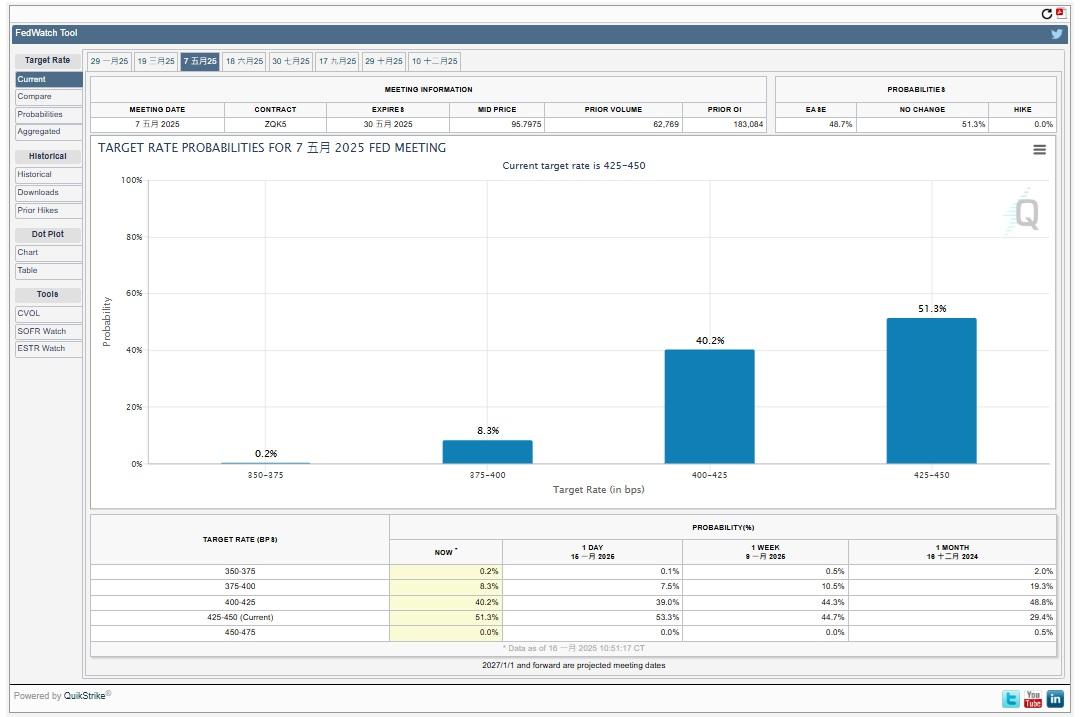Click the LinkedIn icon in footer
The image size is (1081, 717).
coord(1055,699)
